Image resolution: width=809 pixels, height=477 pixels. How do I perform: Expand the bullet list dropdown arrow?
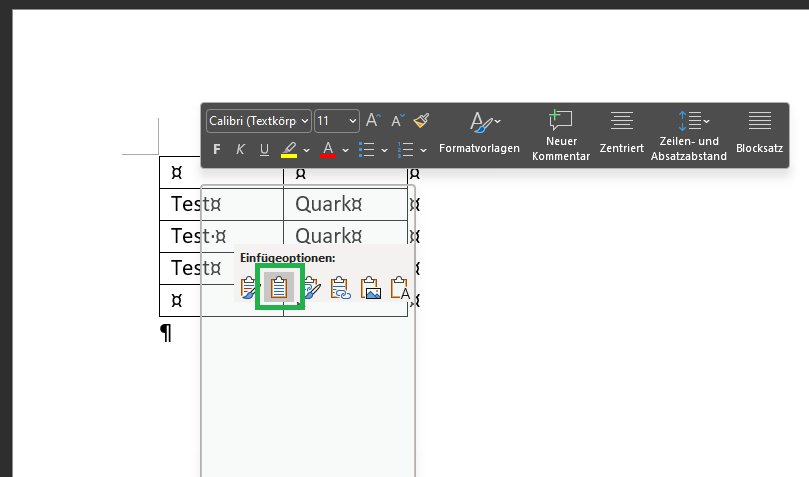point(385,150)
